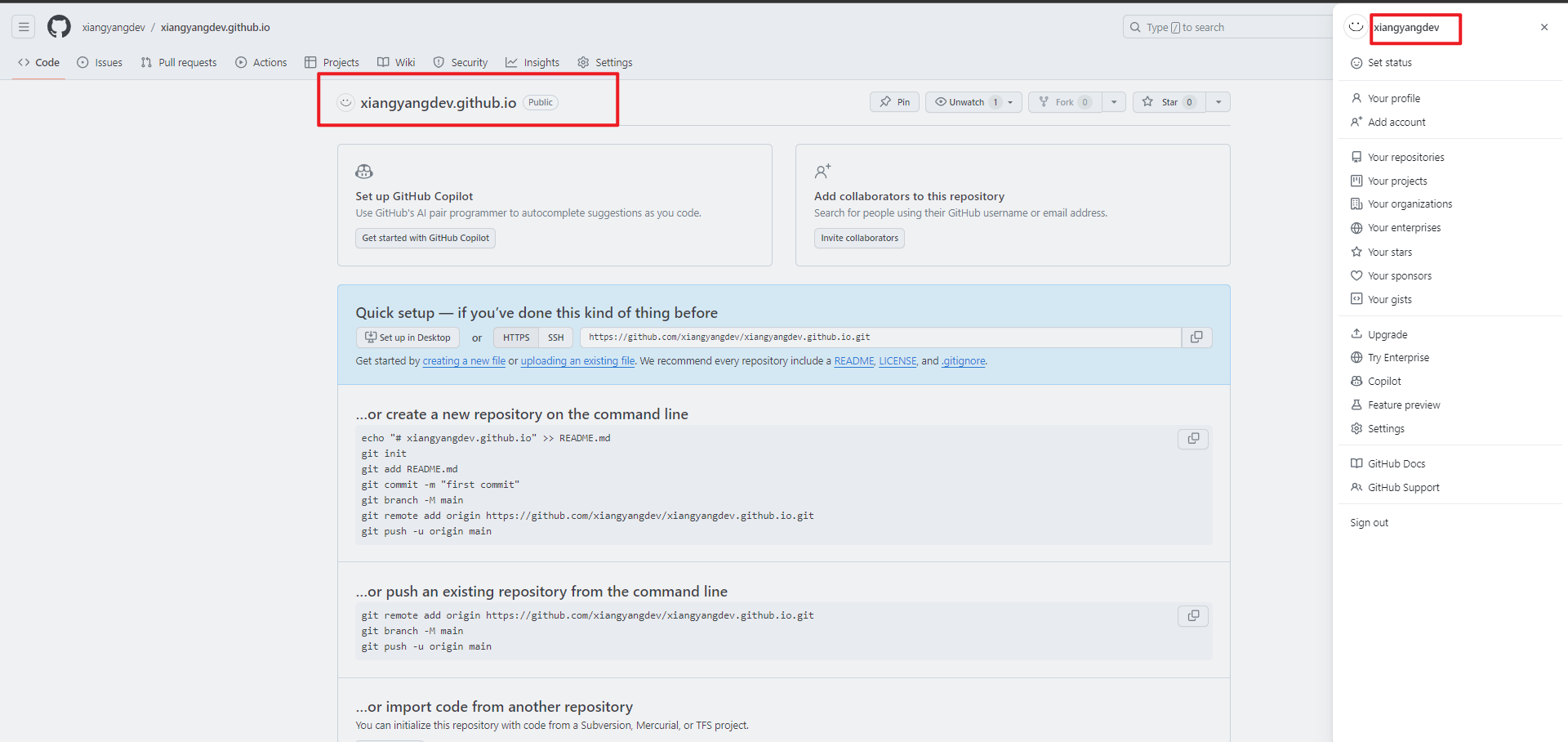Click Try Enterprise menu item

(x=1450, y=358)
